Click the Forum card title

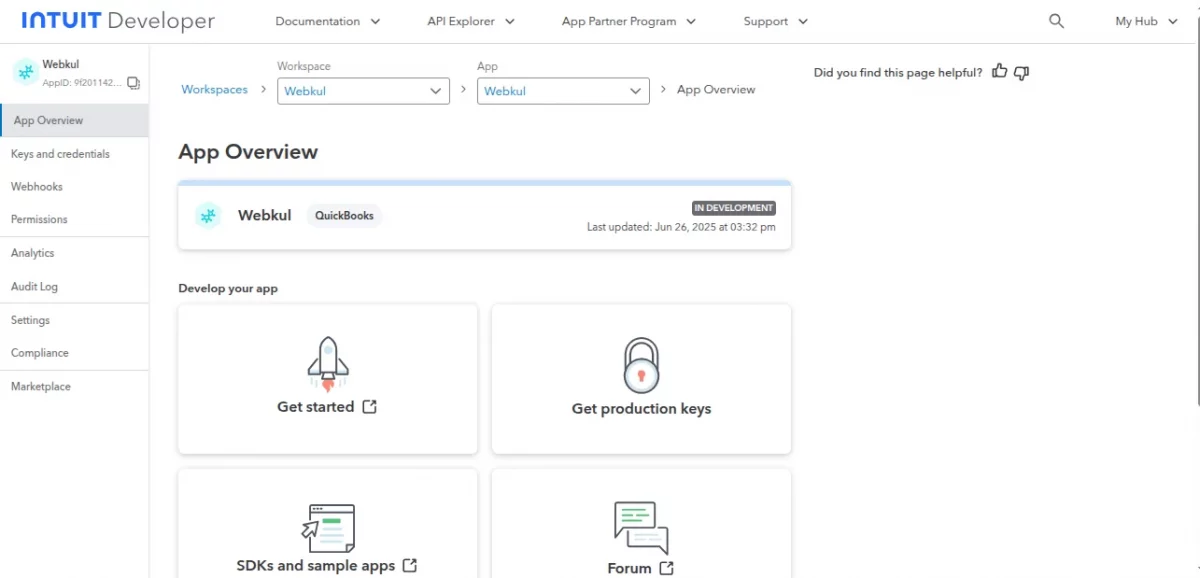[629, 568]
